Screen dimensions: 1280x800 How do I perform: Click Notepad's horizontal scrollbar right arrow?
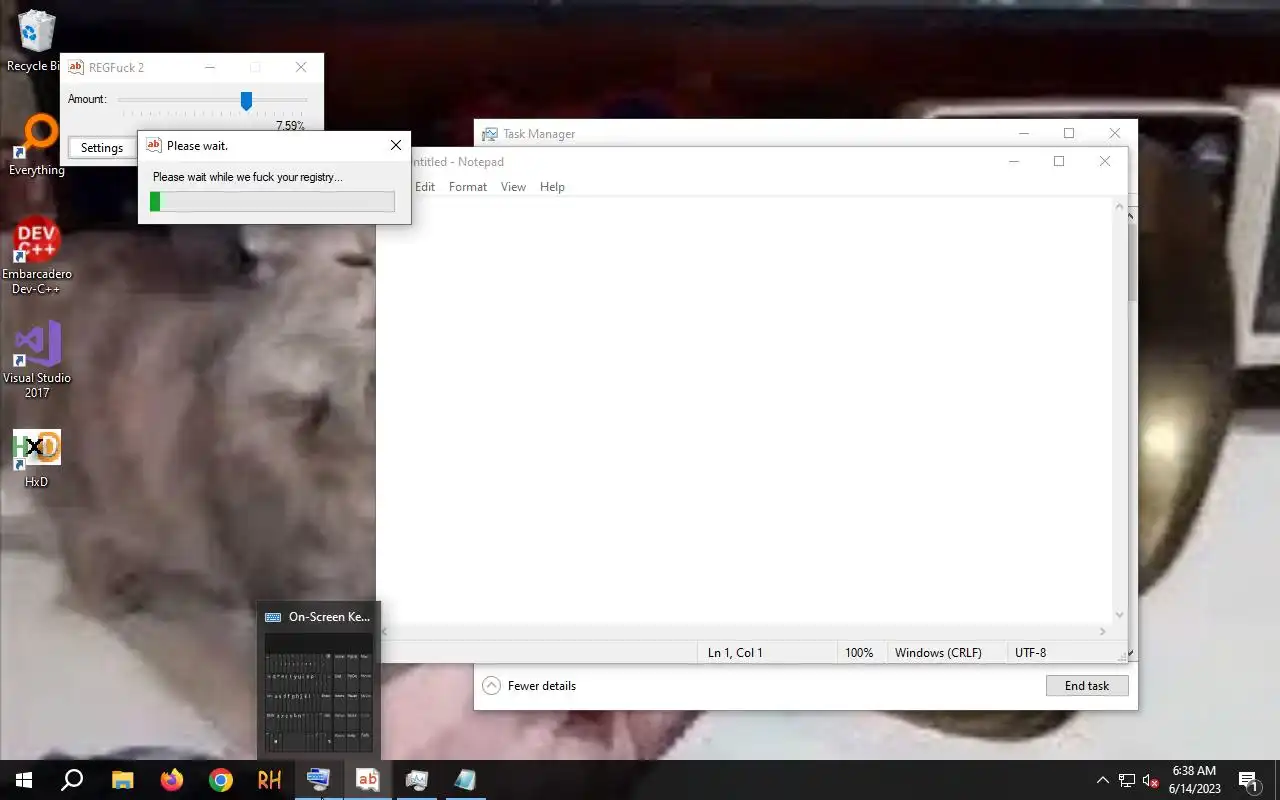[x=1103, y=631]
